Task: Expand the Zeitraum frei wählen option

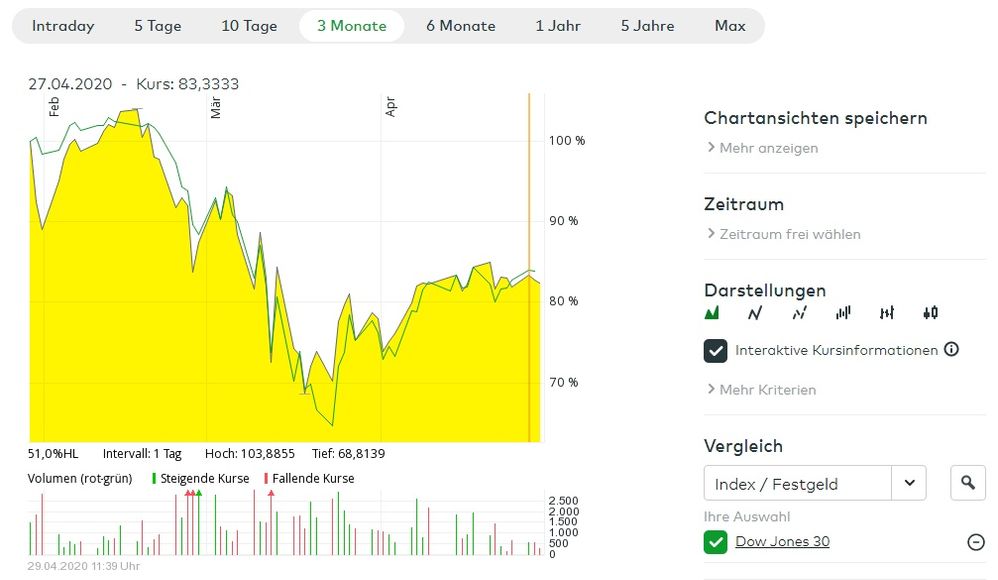Action: point(788,234)
